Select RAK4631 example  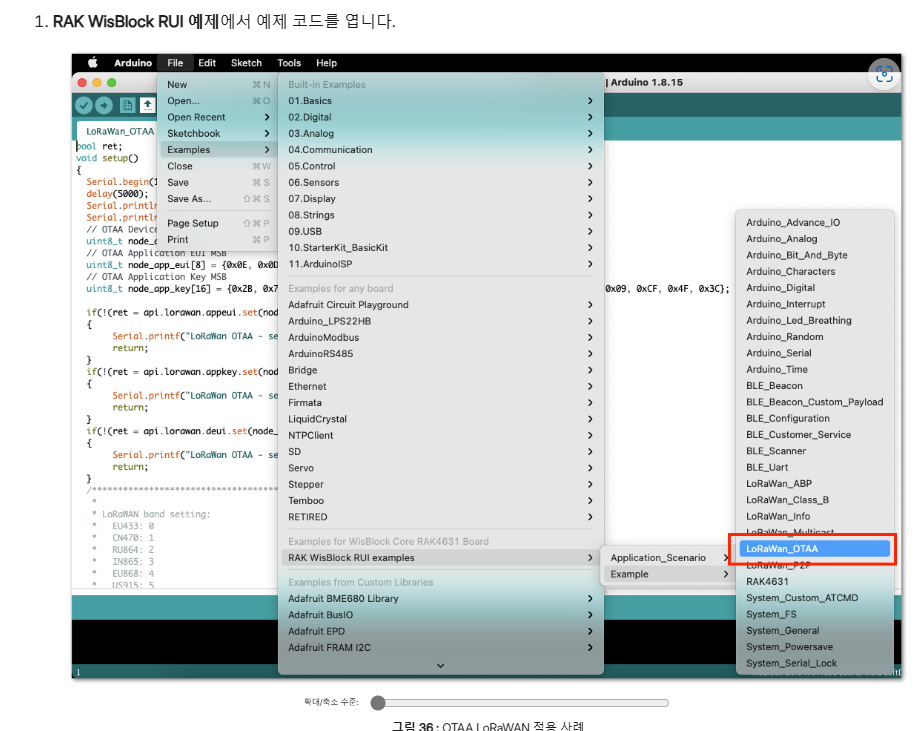[x=815, y=582]
